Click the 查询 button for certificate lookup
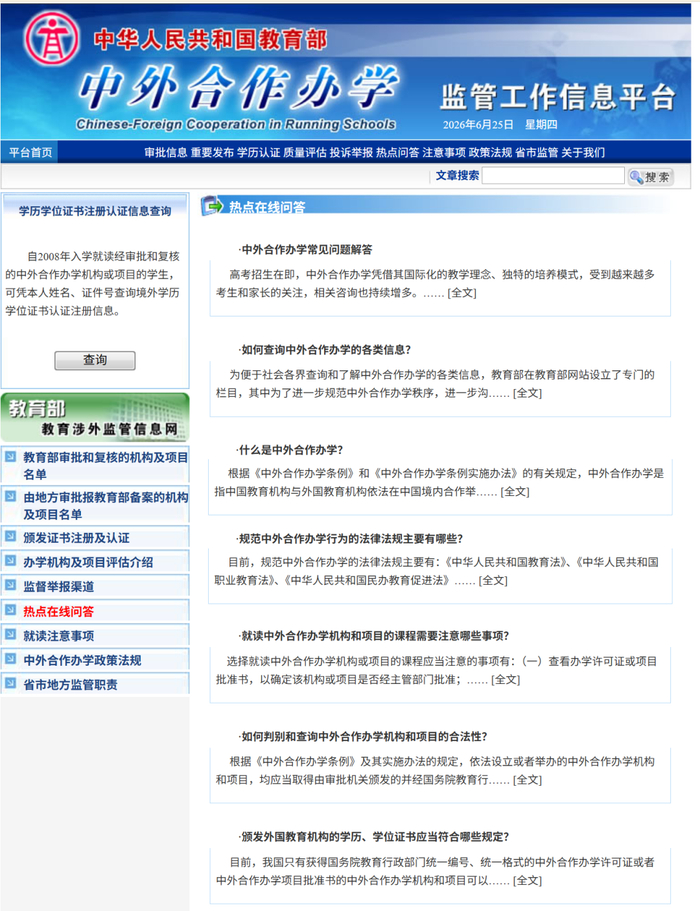 95,360
